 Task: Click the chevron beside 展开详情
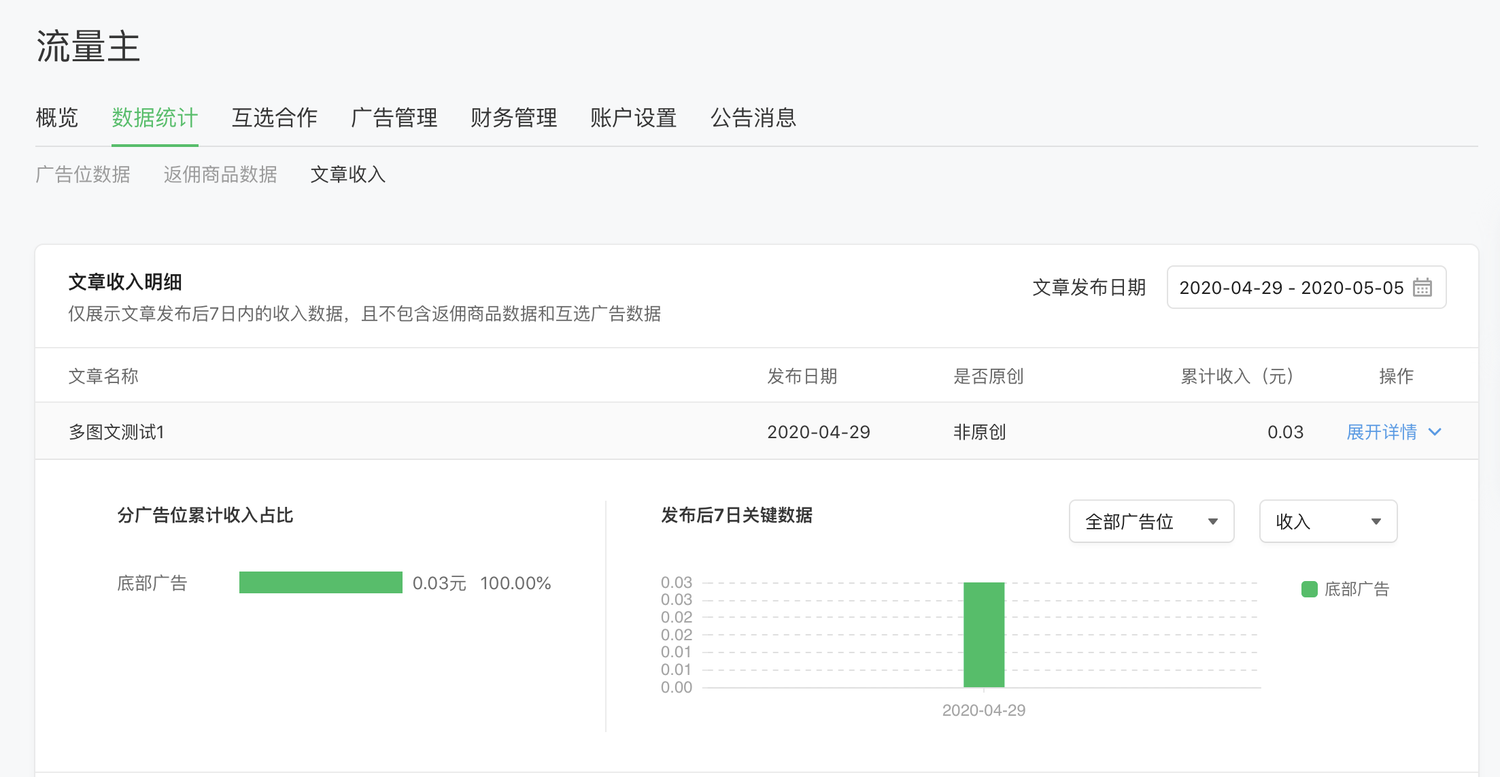(x=1435, y=432)
